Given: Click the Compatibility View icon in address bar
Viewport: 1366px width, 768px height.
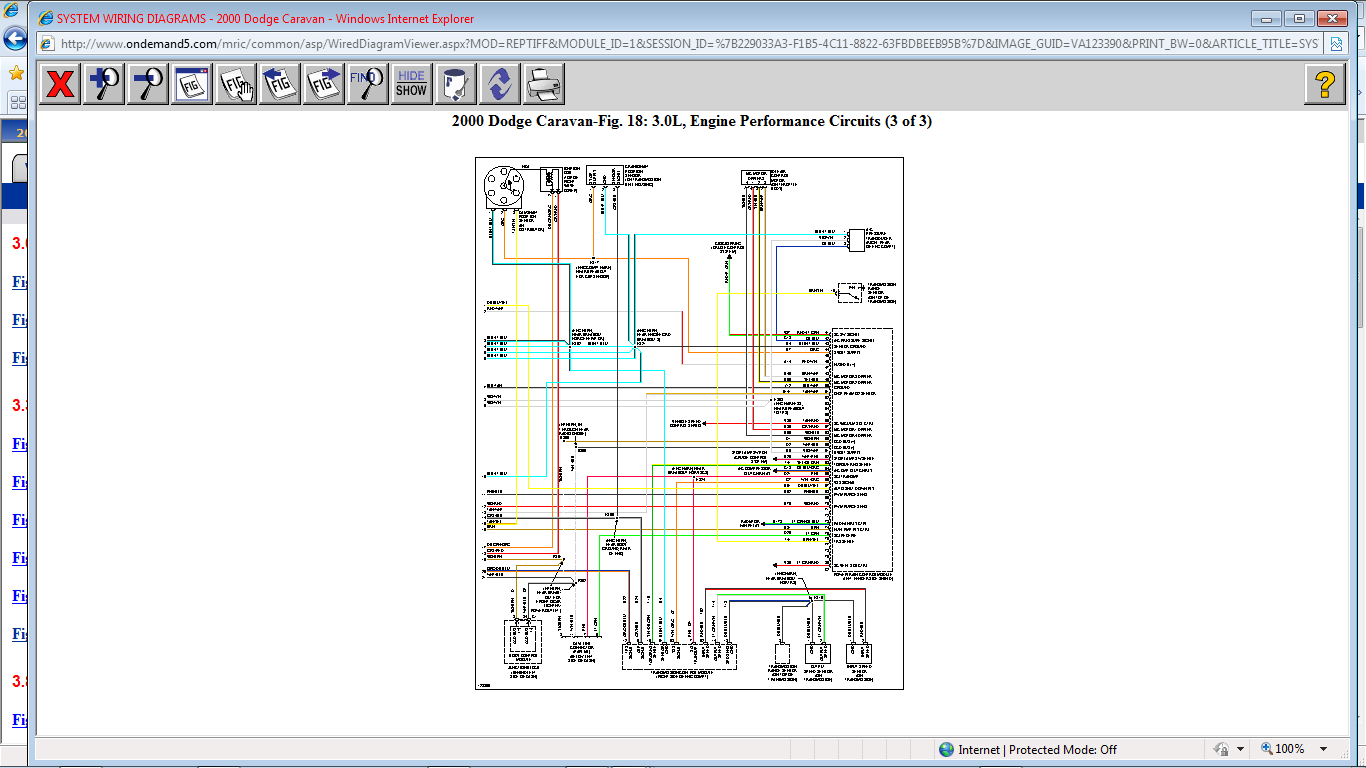Looking at the screenshot, I should click(1336, 44).
